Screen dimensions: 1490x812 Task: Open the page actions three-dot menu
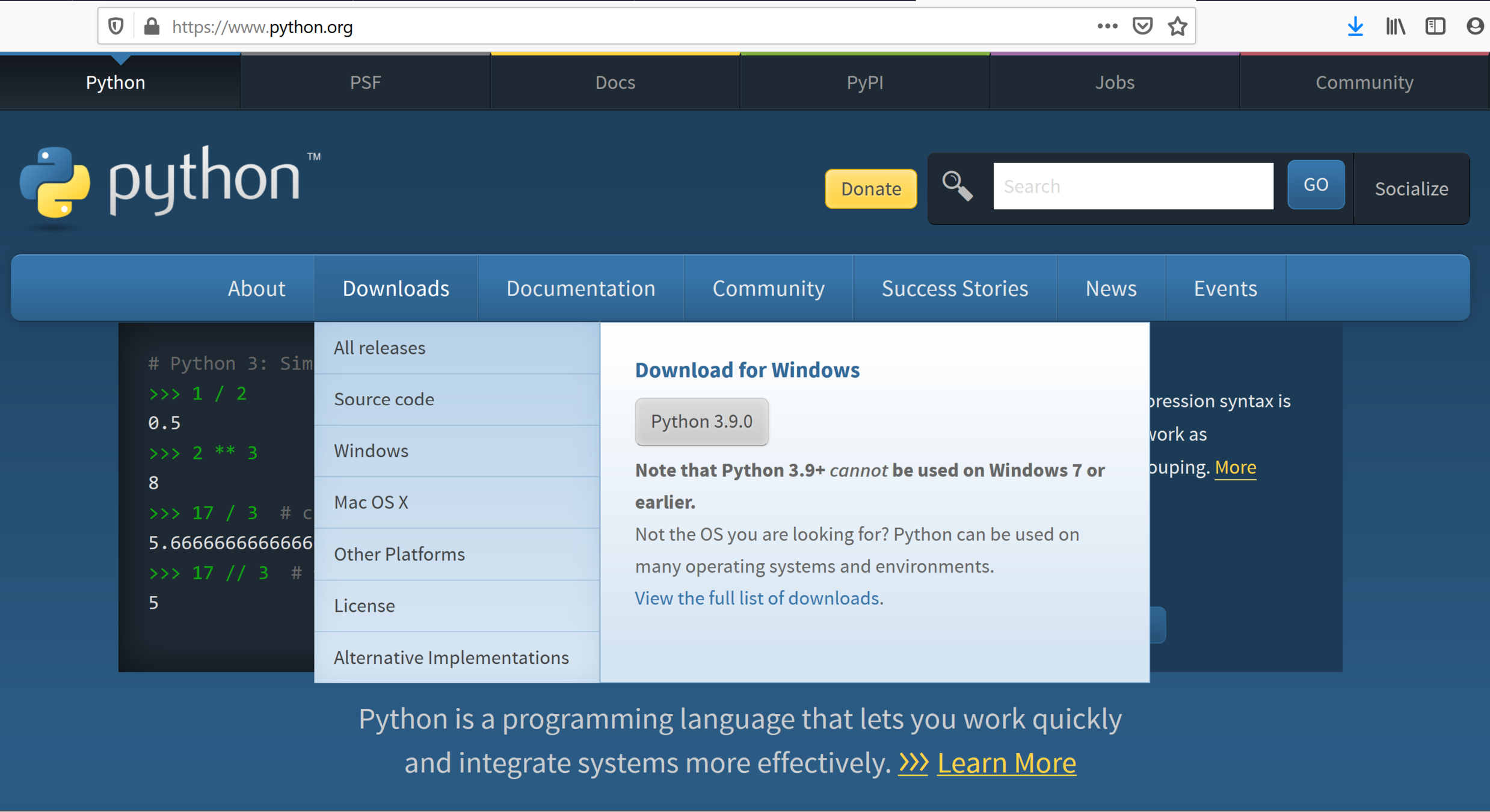(x=1107, y=26)
